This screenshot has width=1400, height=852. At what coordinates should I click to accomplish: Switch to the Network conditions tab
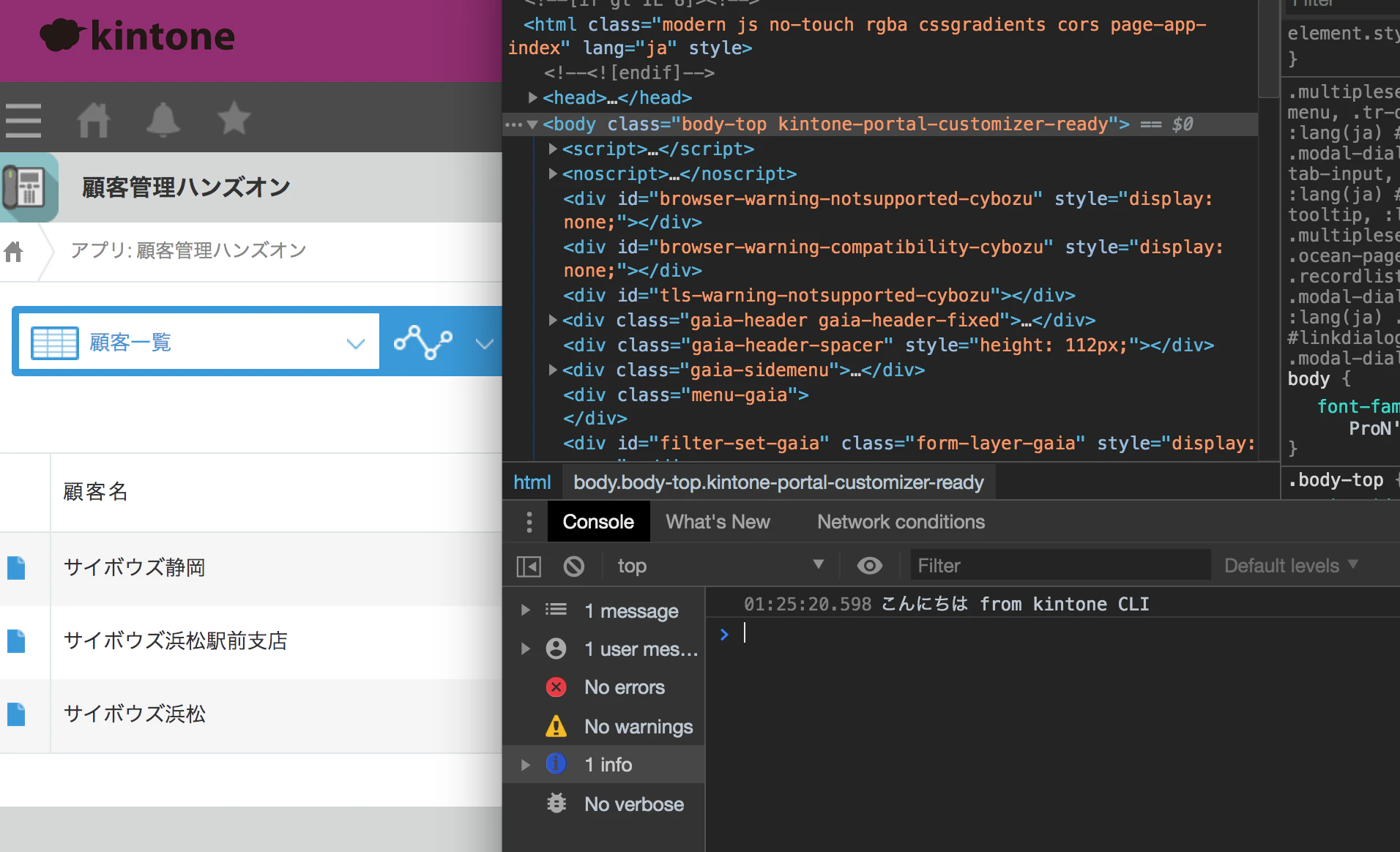[901, 522]
